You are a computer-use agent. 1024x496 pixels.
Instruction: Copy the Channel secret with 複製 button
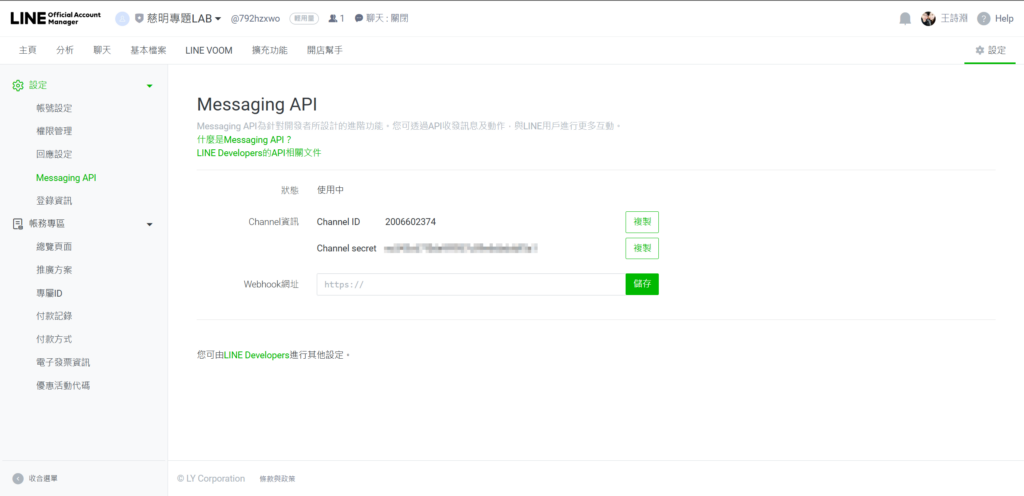(x=642, y=249)
